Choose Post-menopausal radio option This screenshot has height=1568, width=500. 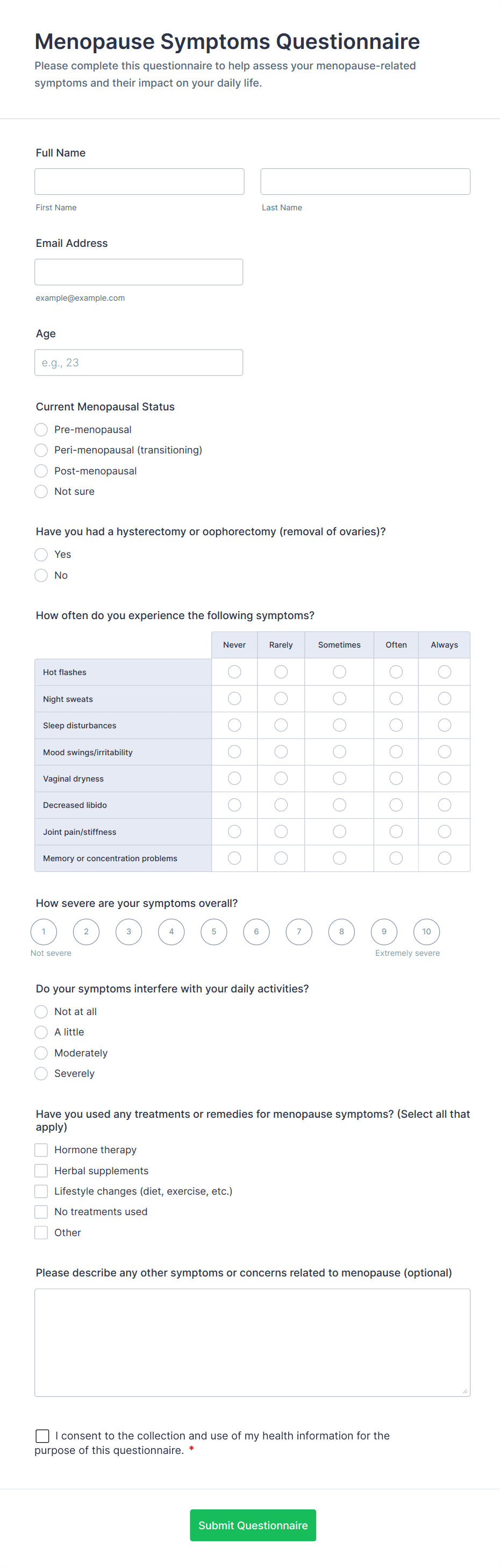[x=41, y=471]
